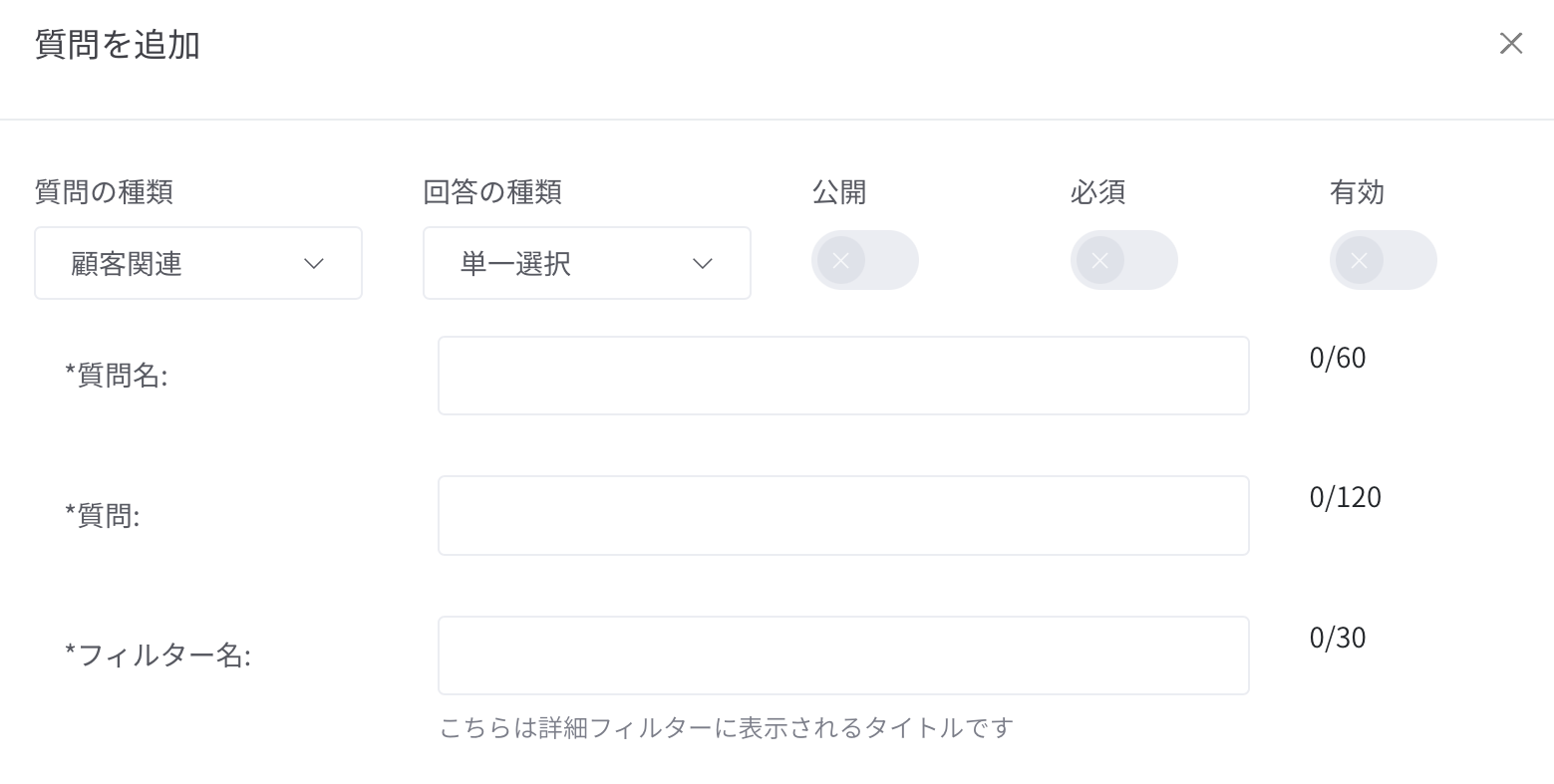Click the 0/30 character counter

tap(1338, 638)
